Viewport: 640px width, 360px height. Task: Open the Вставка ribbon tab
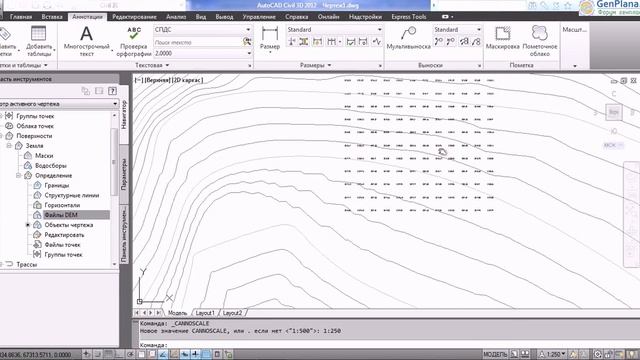click(52, 17)
